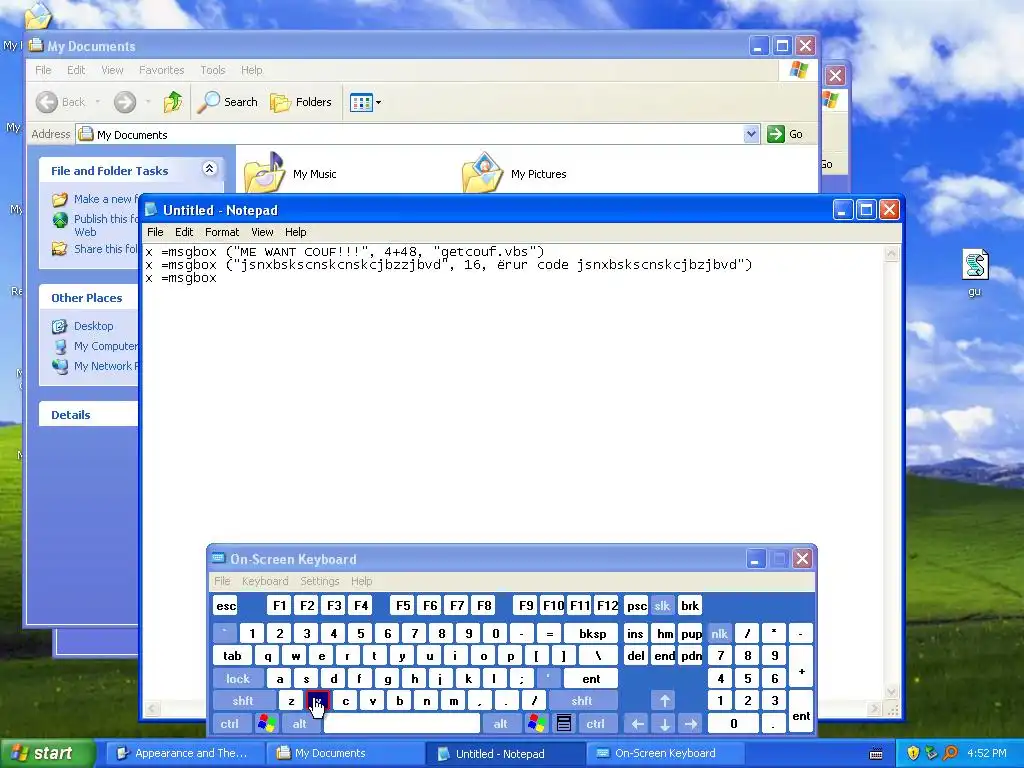Click the right Windows logo key
1024x768 pixels.
point(537,724)
